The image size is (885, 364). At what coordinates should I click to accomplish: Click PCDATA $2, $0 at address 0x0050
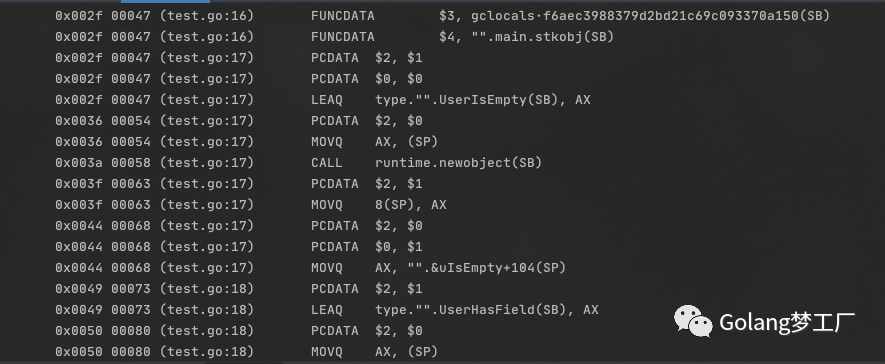click(x=366, y=331)
